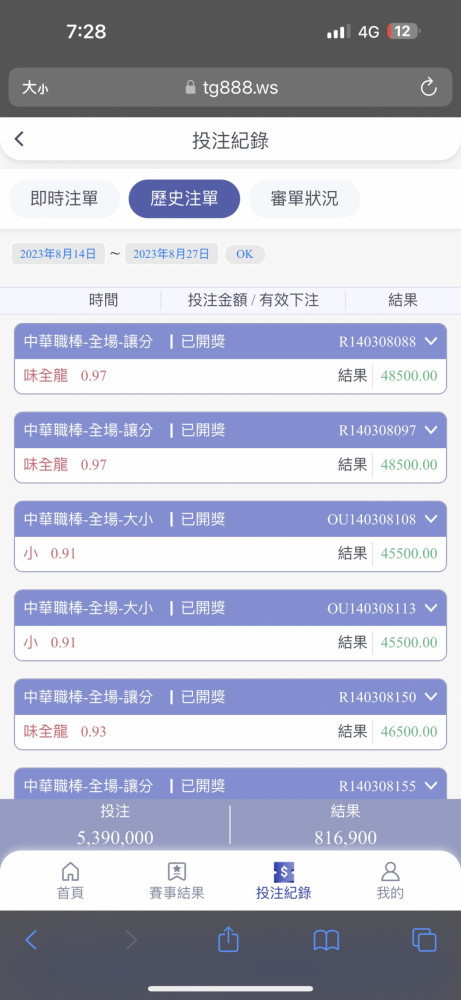Tap the tg888.ws address bar
The image size is (461, 1000).
point(231,87)
